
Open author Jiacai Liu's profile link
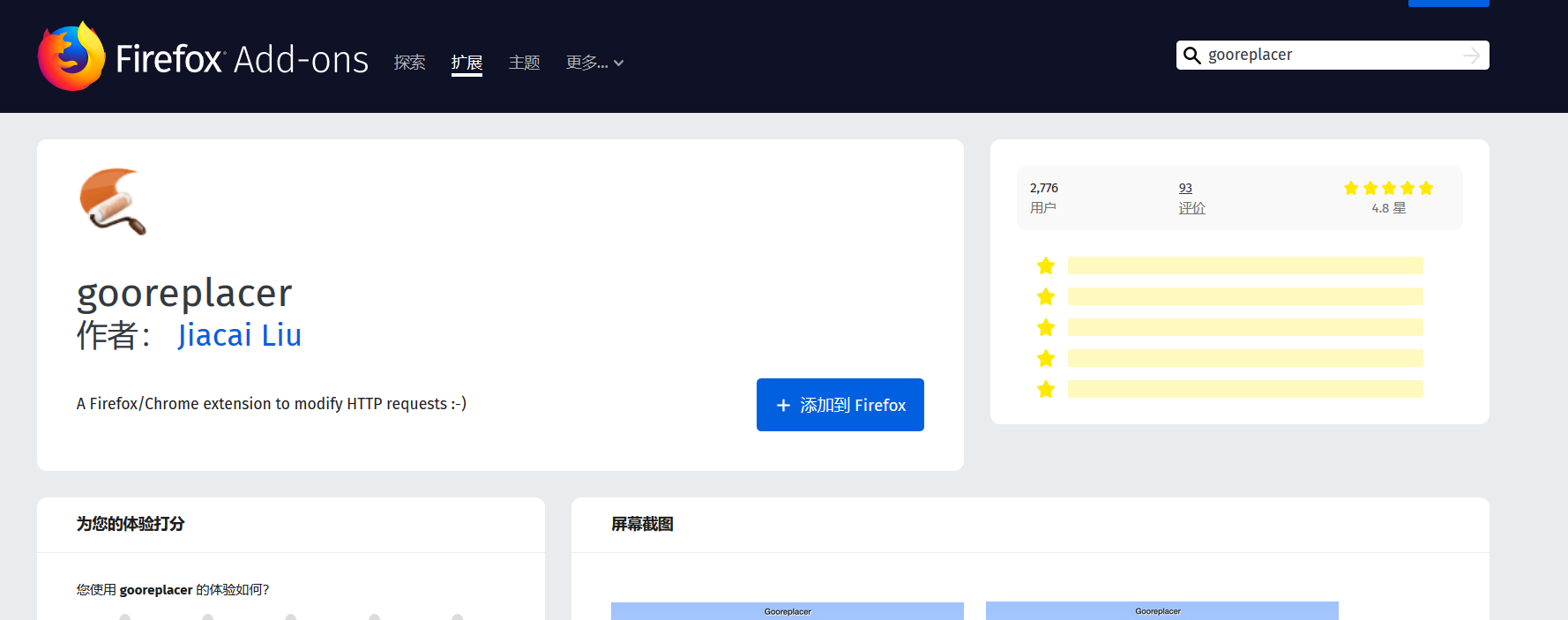point(239,335)
